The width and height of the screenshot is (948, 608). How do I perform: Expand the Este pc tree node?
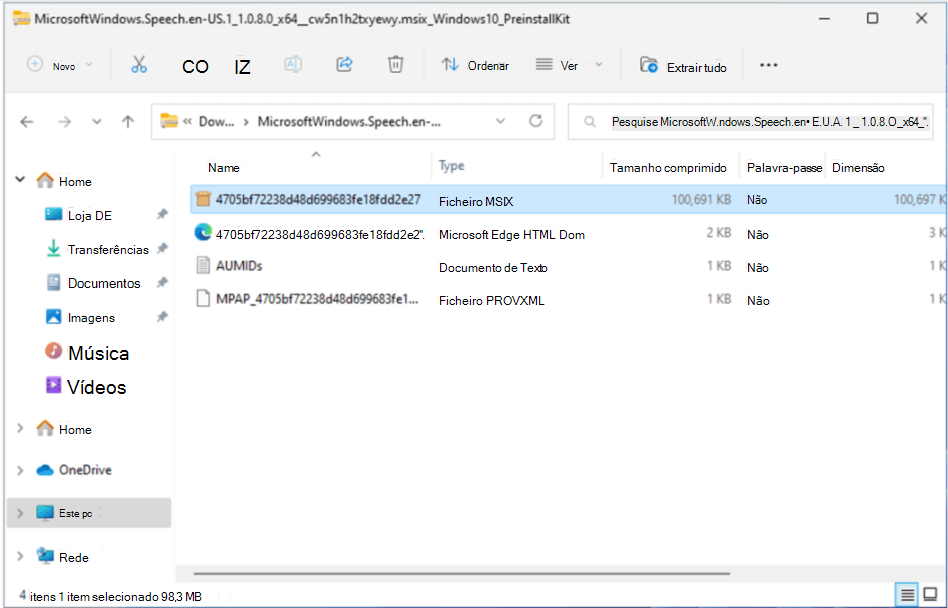click(x=20, y=513)
